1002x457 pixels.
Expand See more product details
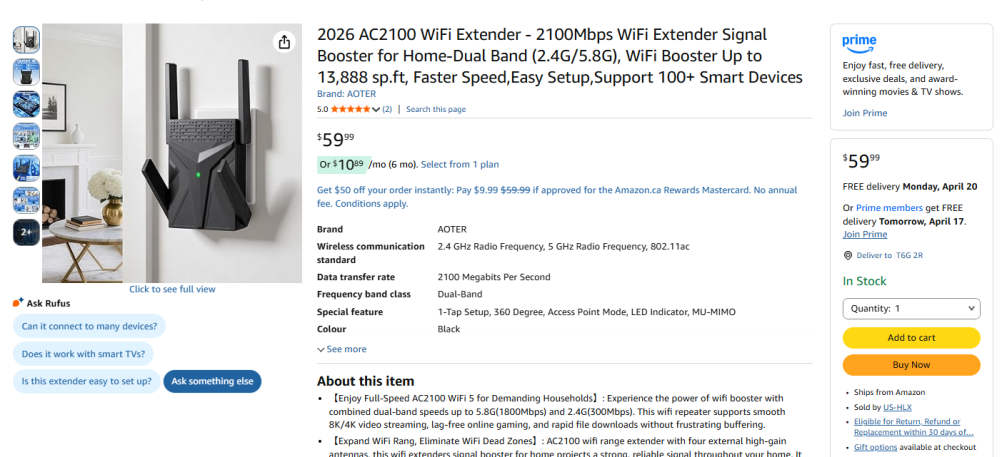coord(341,349)
